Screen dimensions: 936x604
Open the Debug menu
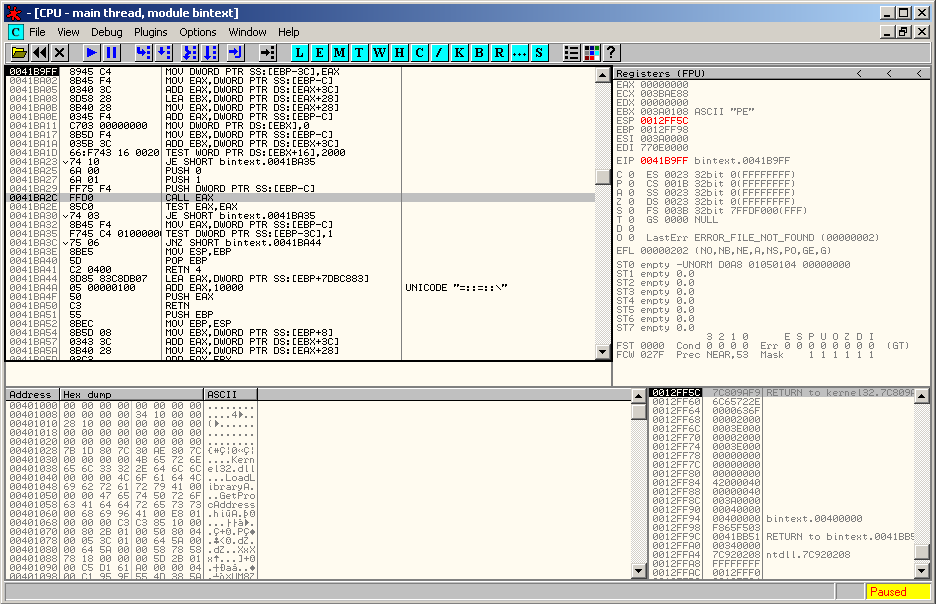pos(107,32)
